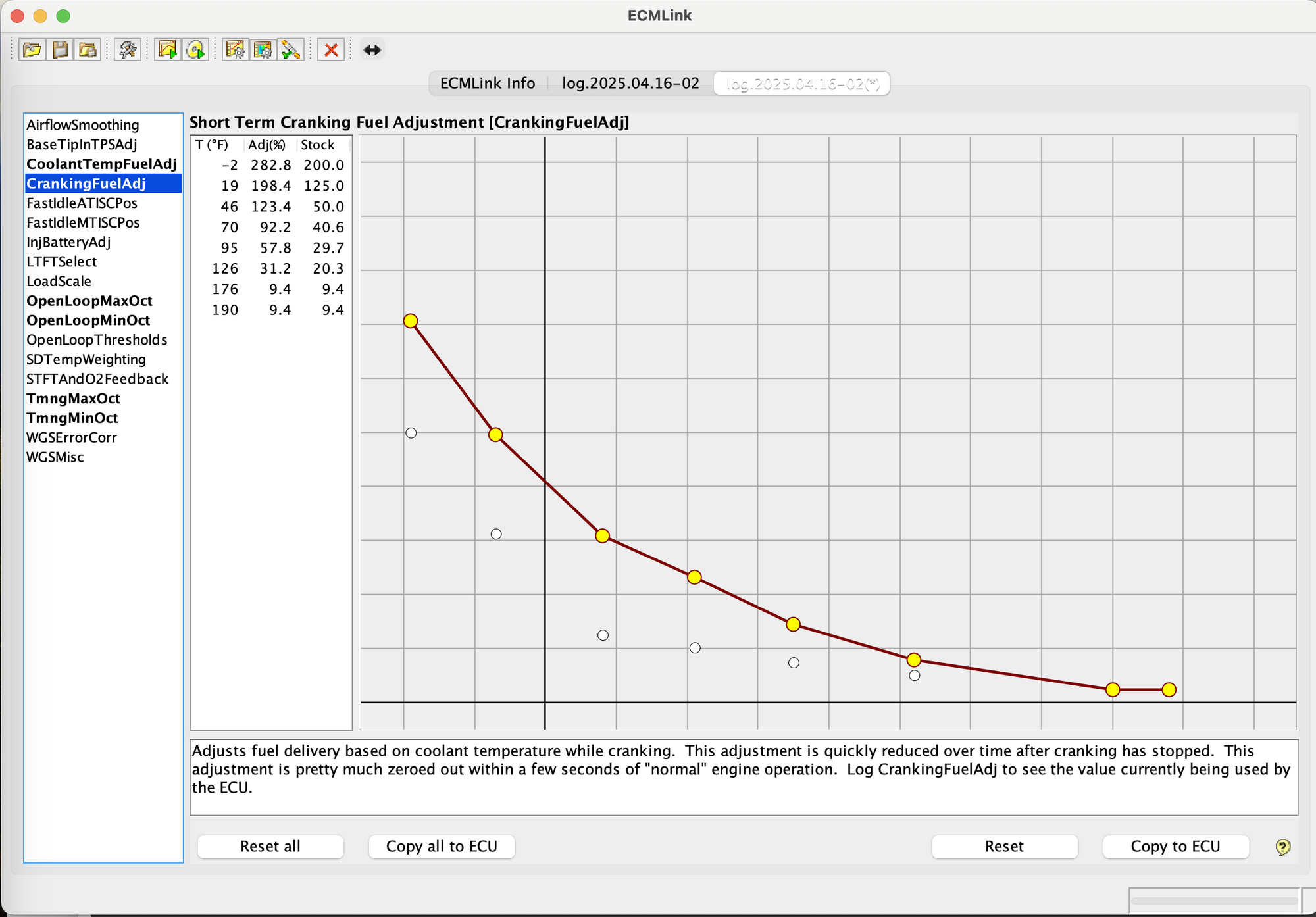1316x917 pixels.
Task: Click the Copy to ECU button
Action: click(x=1175, y=847)
